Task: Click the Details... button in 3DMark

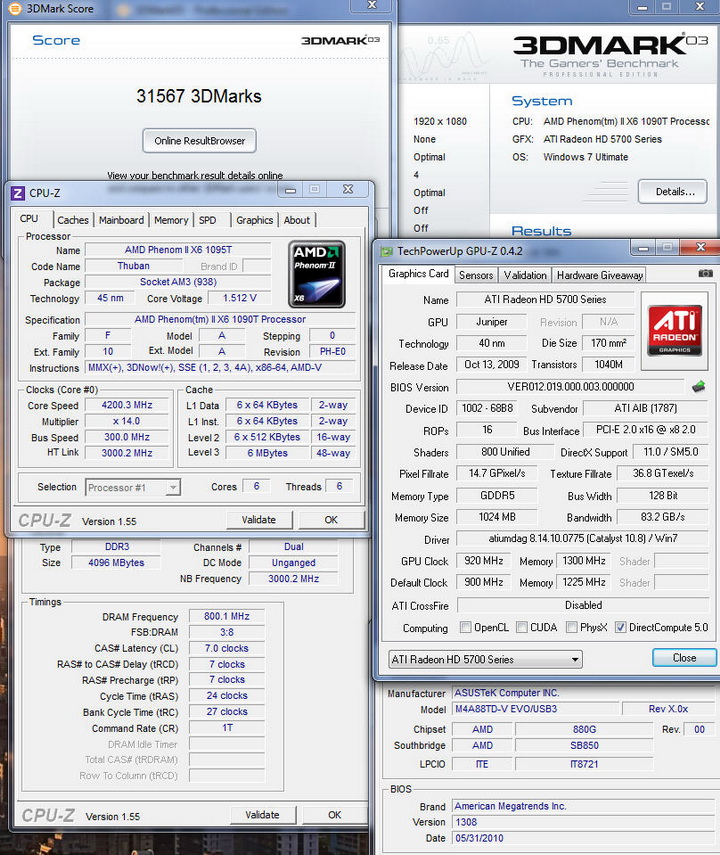Action: click(x=673, y=191)
